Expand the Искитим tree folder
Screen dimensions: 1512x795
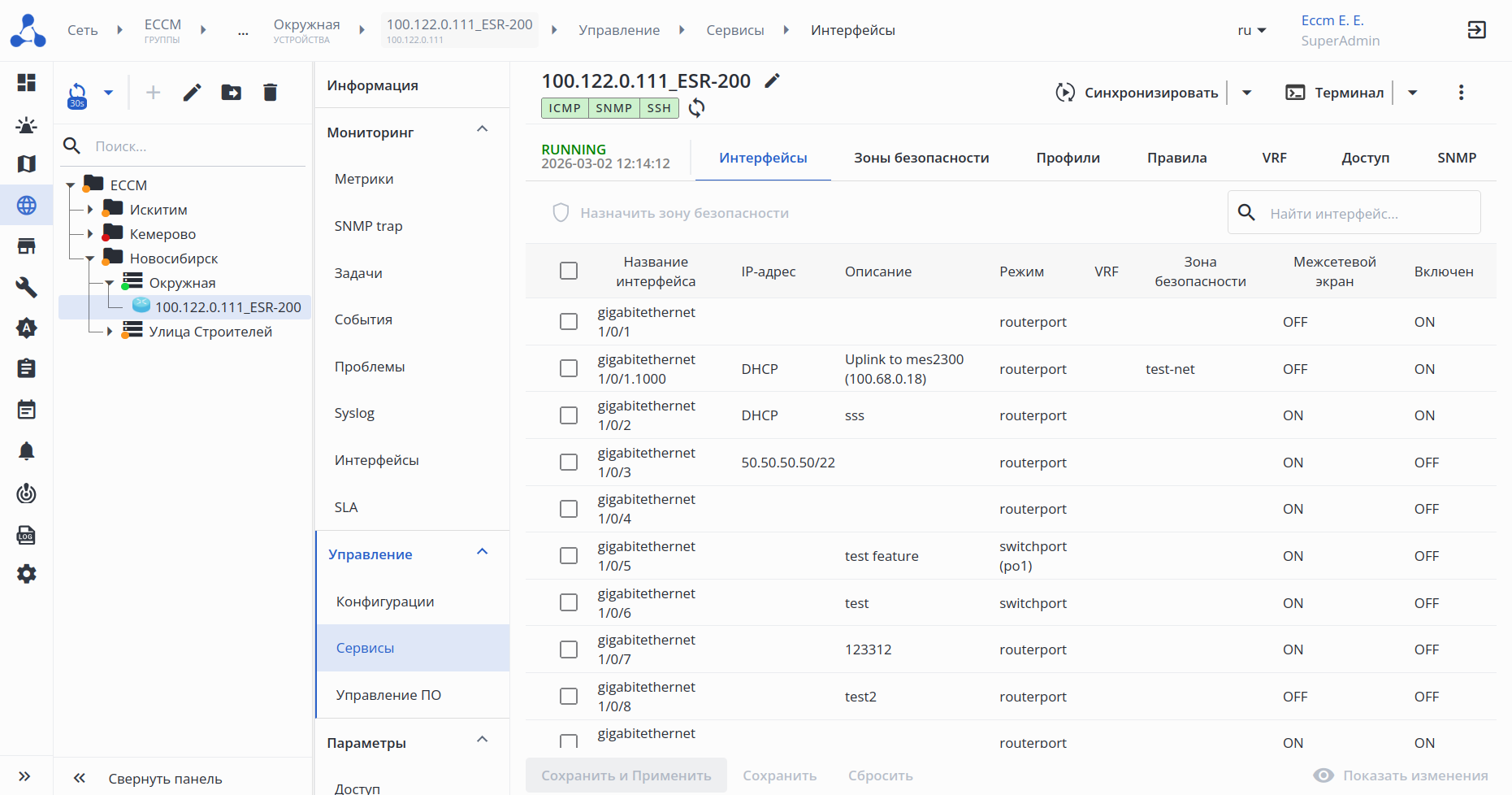click(90, 210)
